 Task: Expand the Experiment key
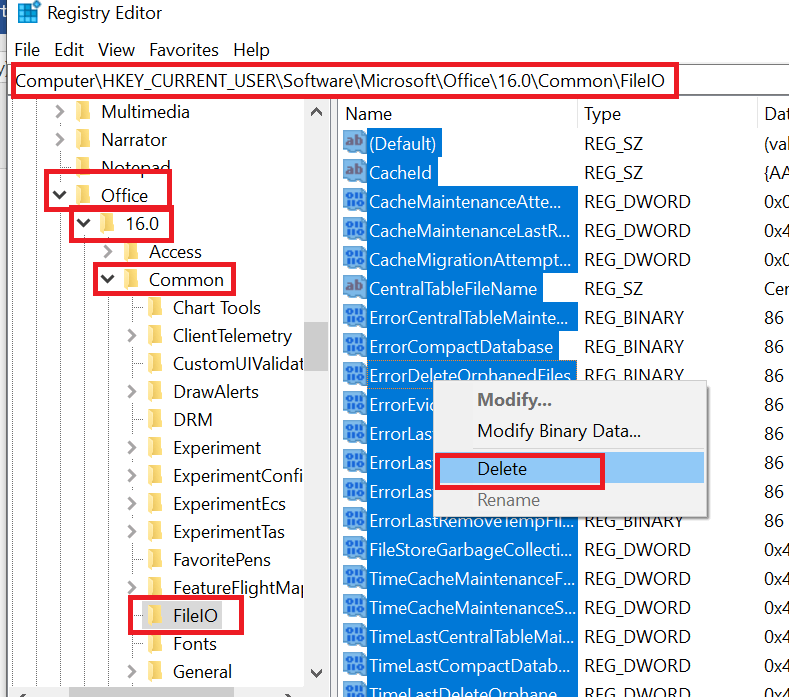(132, 447)
